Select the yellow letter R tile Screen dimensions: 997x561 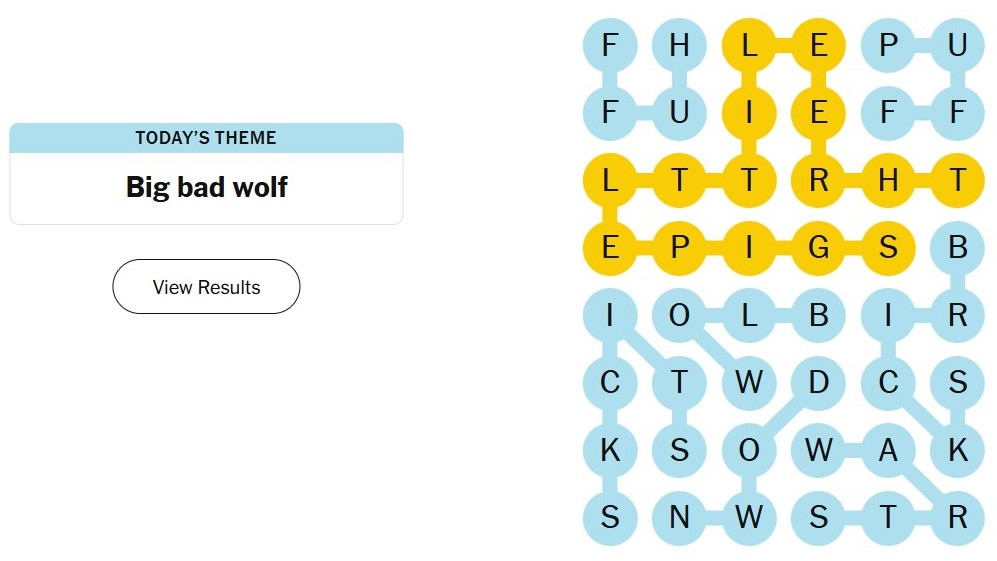pos(818,180)
